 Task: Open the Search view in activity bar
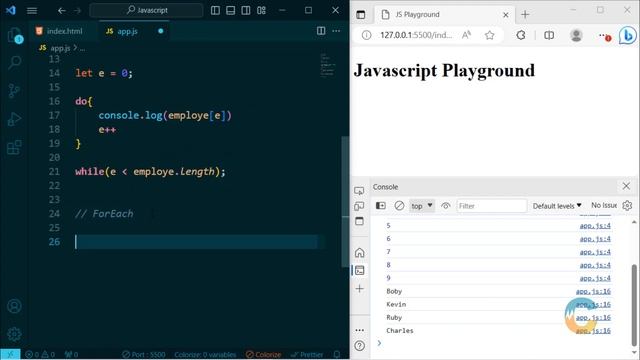point(14,62)
